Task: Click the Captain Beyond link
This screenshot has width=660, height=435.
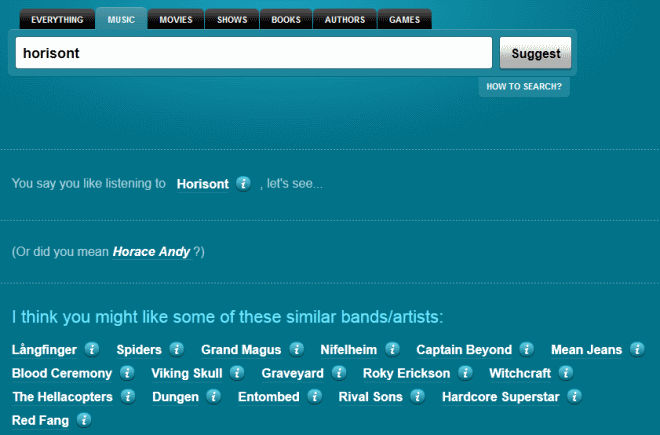Action: click(464, 350)
